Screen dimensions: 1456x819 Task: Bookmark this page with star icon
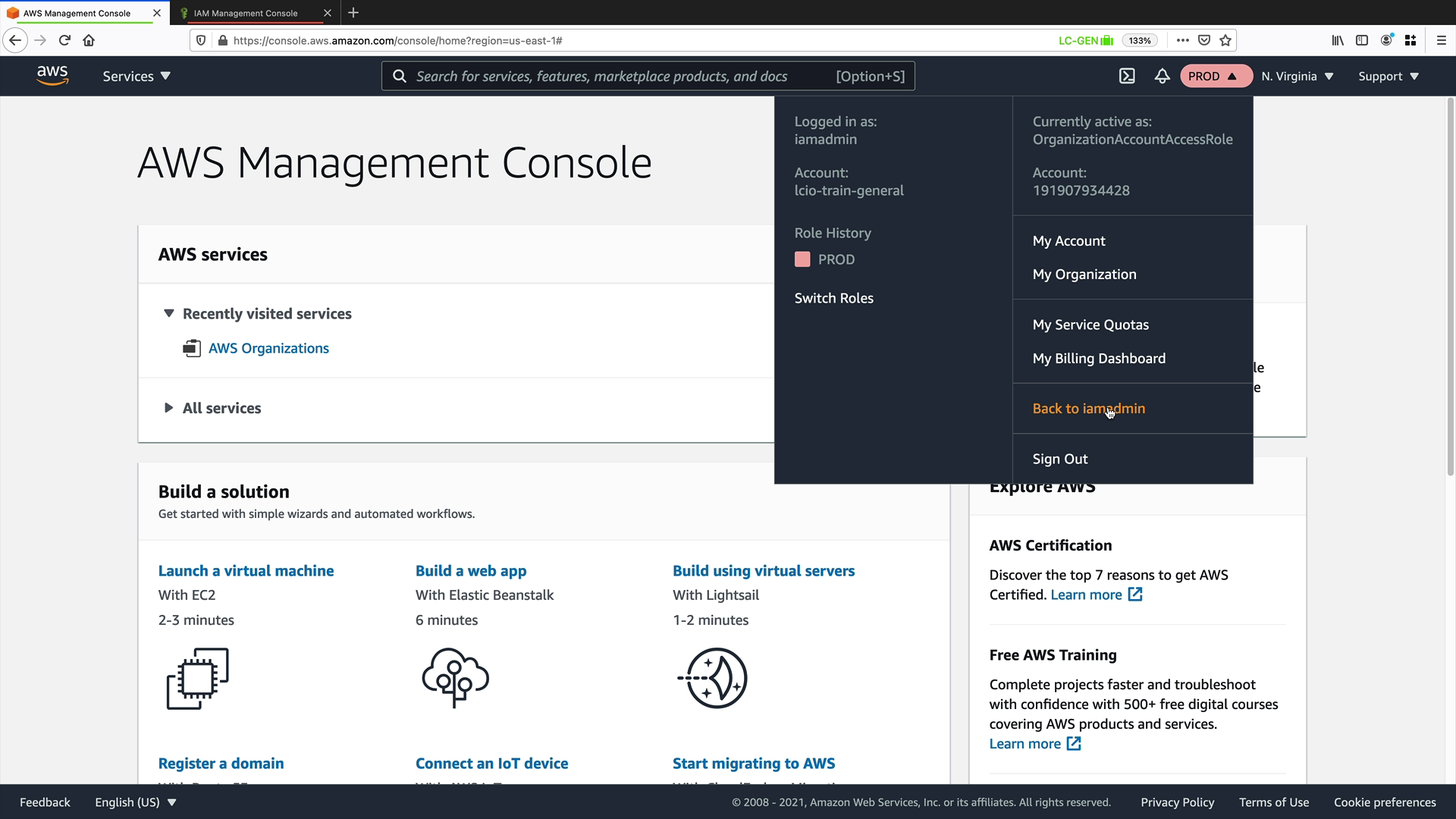click(1225, 40)
